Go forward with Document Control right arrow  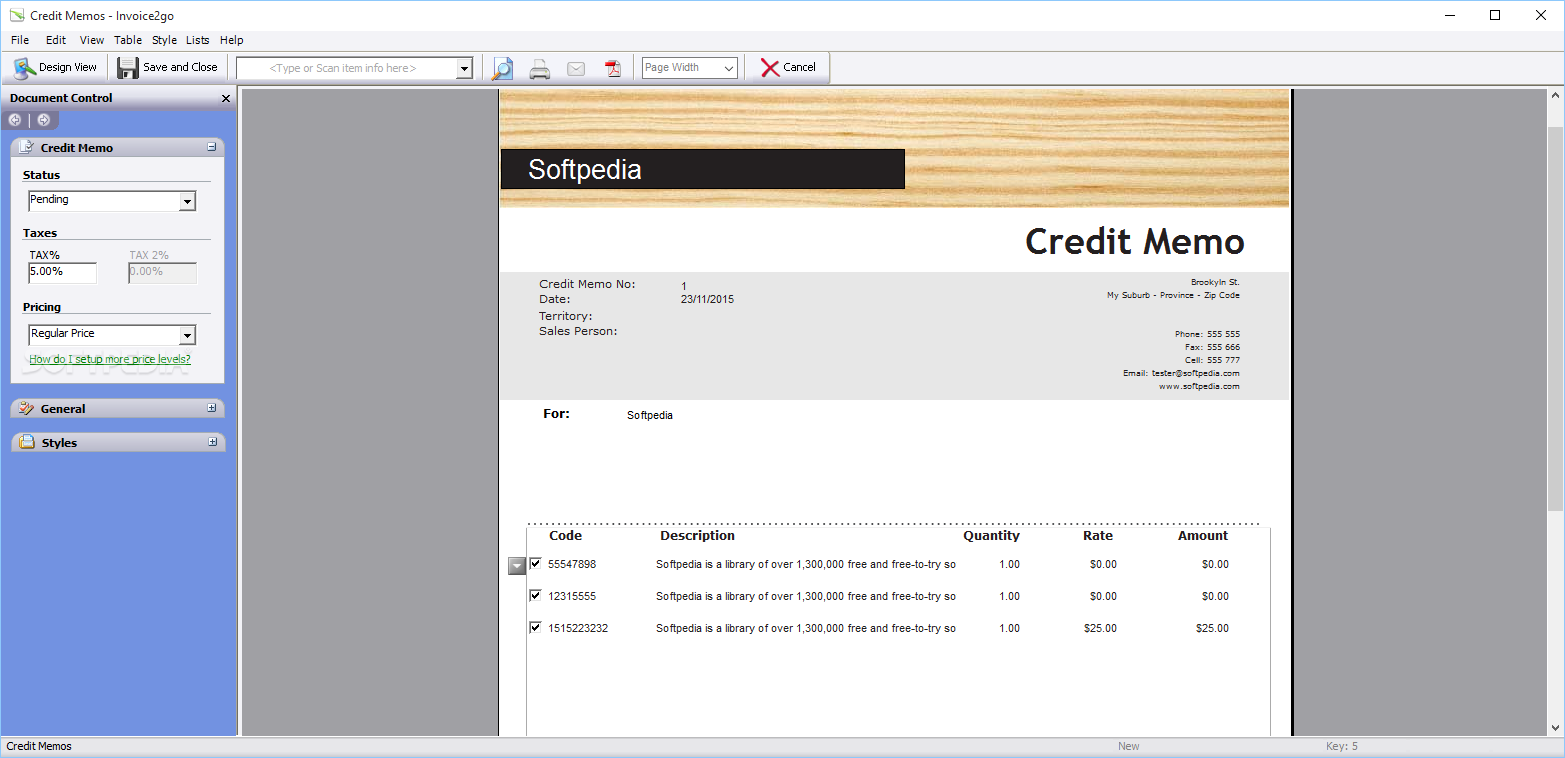point(43,120)
